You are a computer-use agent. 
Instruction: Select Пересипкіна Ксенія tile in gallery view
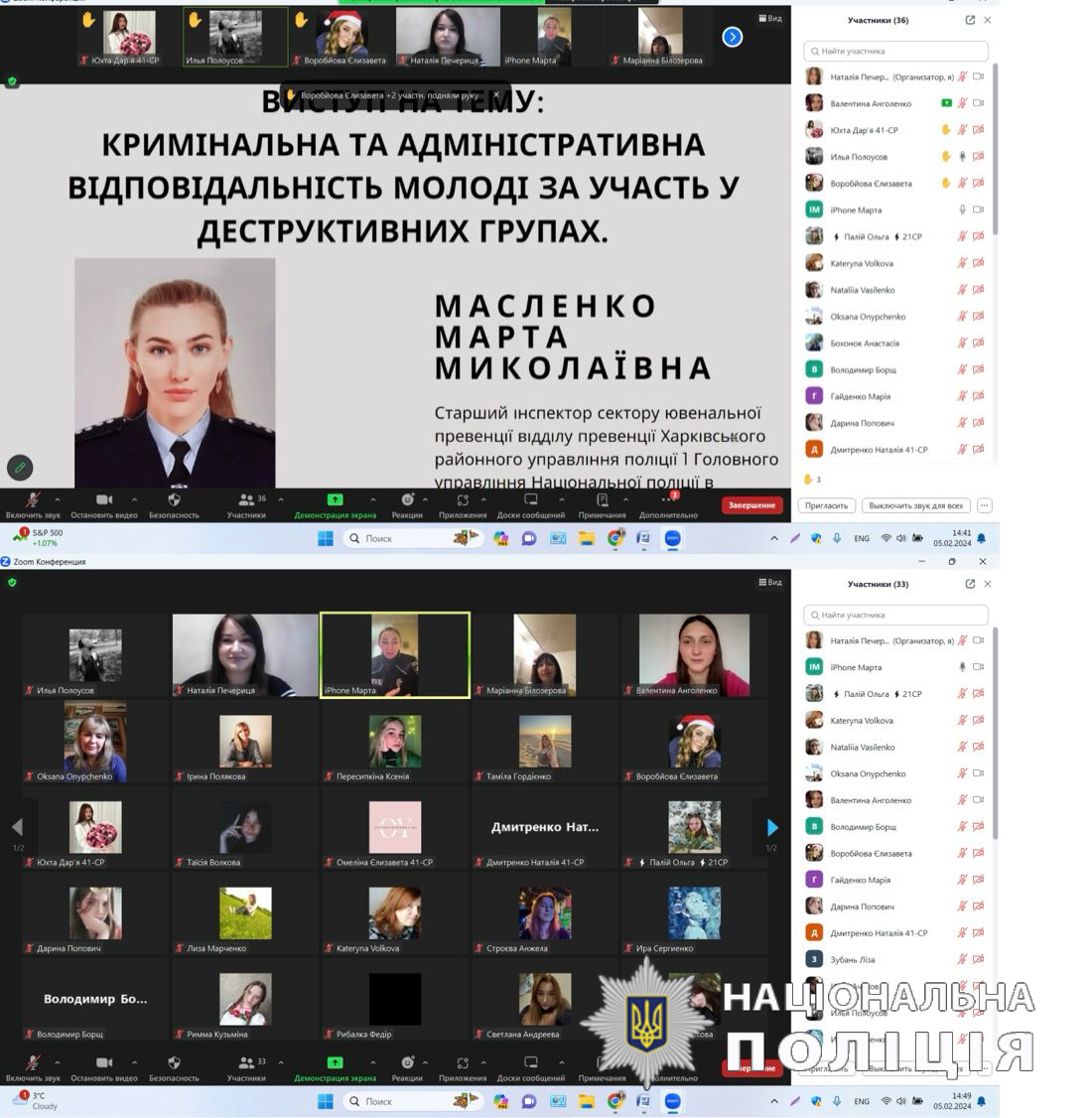(395, 742)
